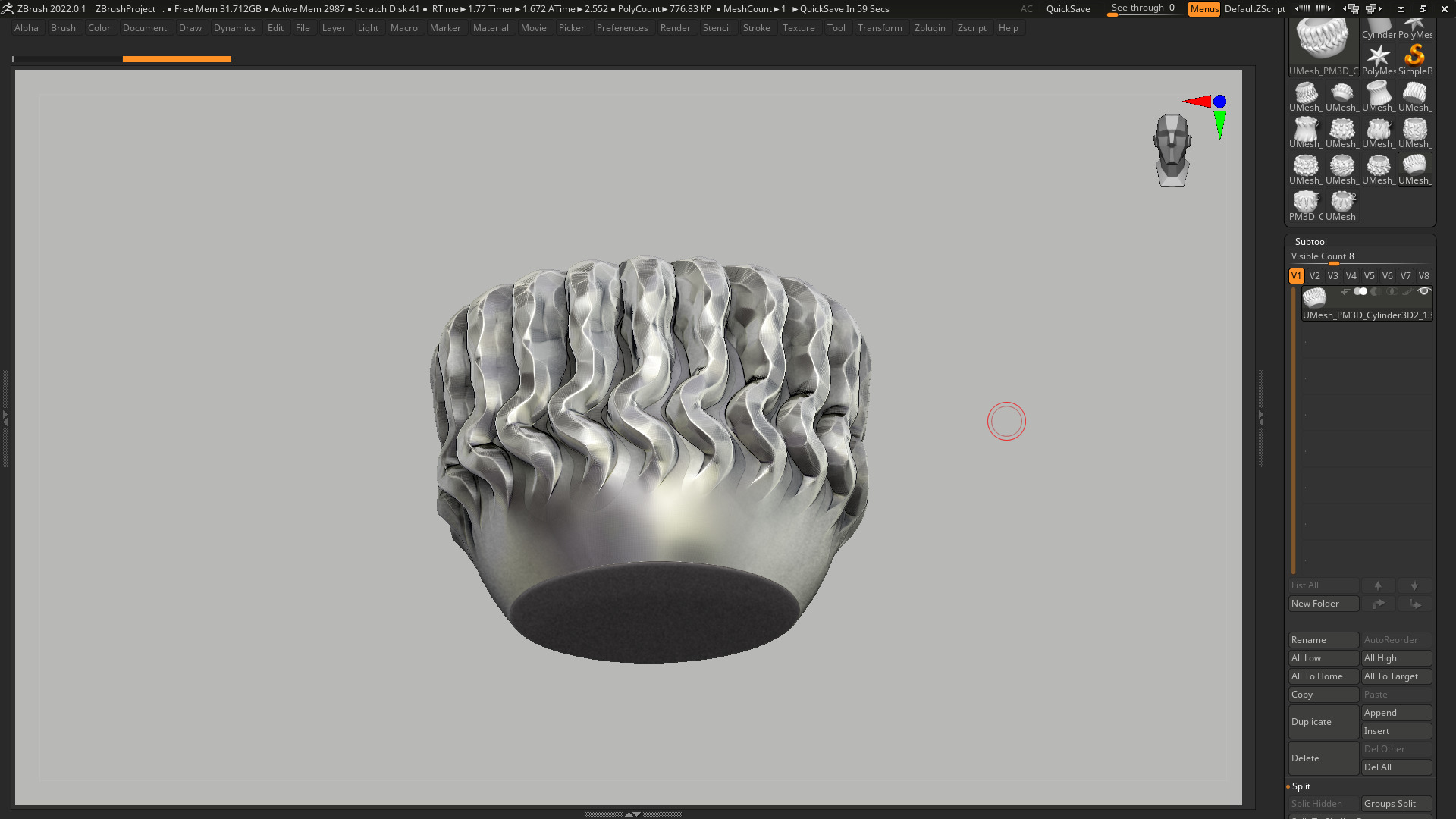1456x819 pixels.
Task: Click the Duplicate subtool button
Action: click(1323, 722)
